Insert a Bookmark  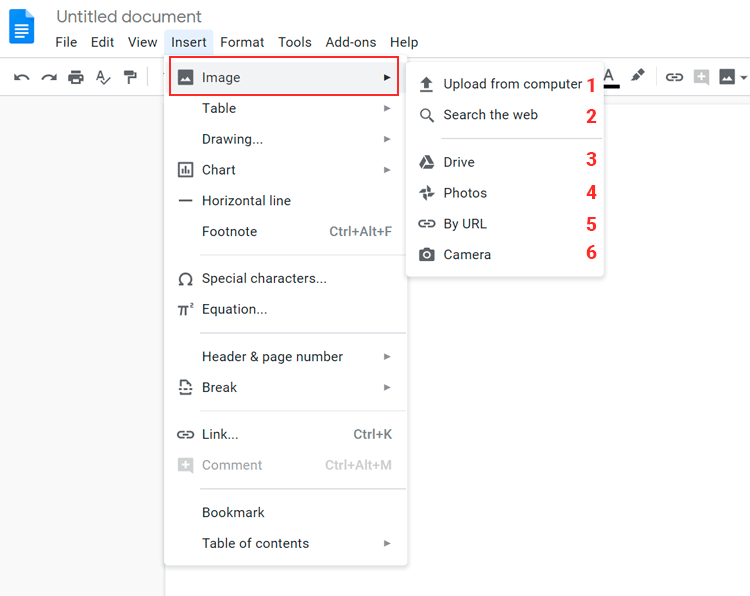(x=233, y=512)
